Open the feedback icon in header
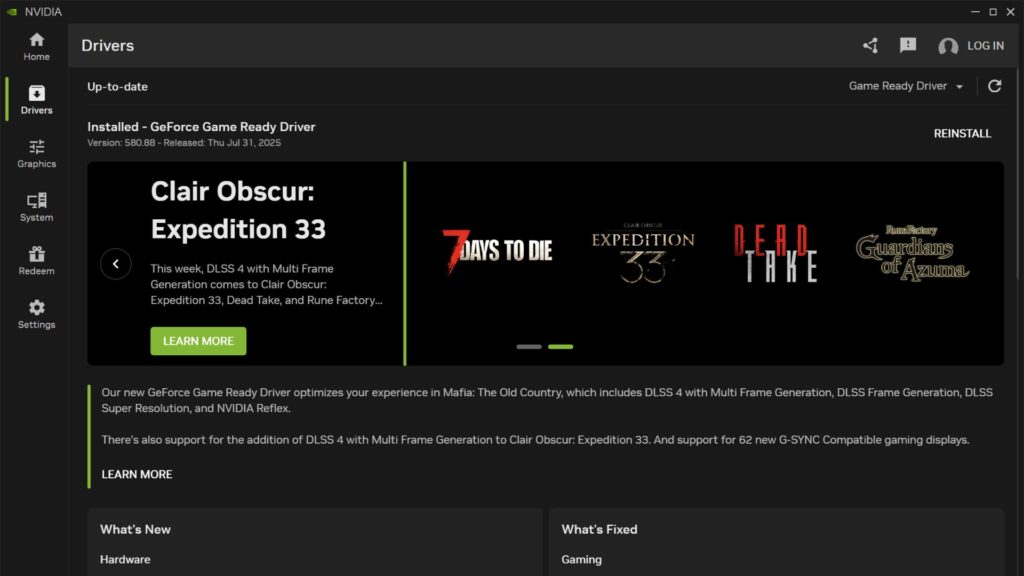The image size is (1024, 576). 908,46
